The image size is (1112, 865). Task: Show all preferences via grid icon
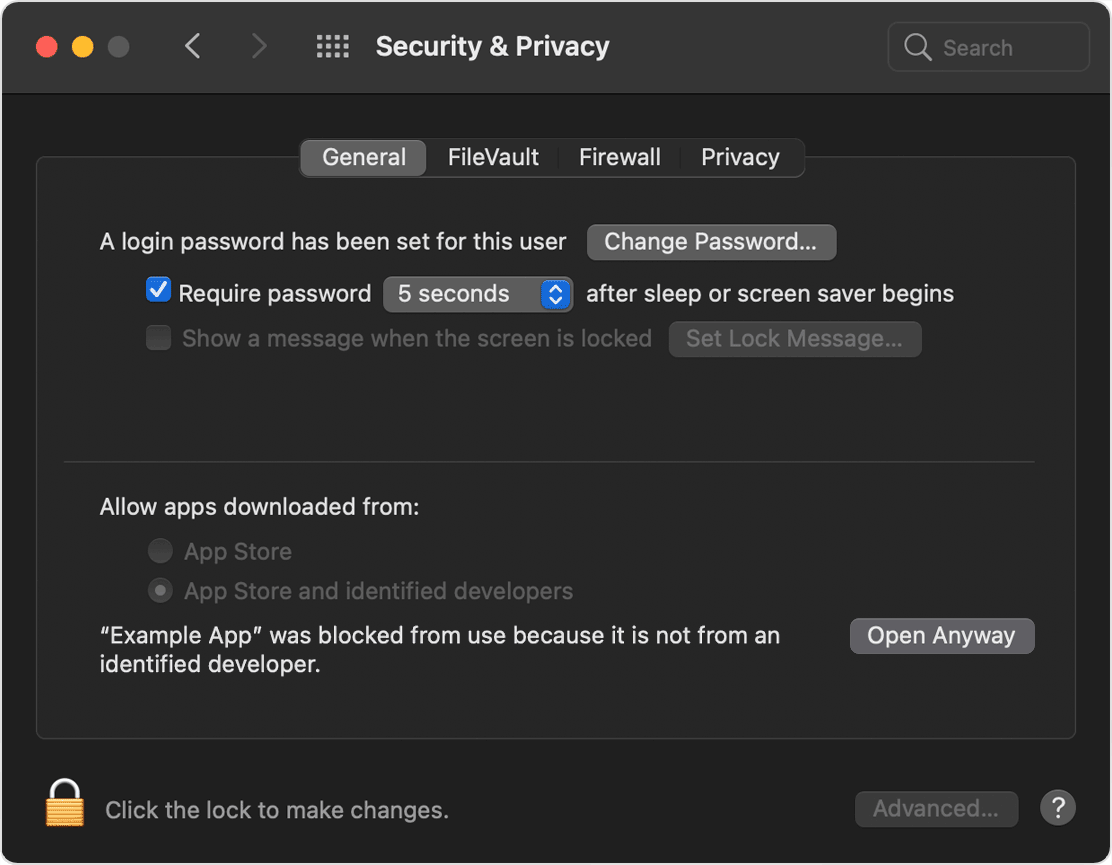pyautogui.click(x=332, y=46)
